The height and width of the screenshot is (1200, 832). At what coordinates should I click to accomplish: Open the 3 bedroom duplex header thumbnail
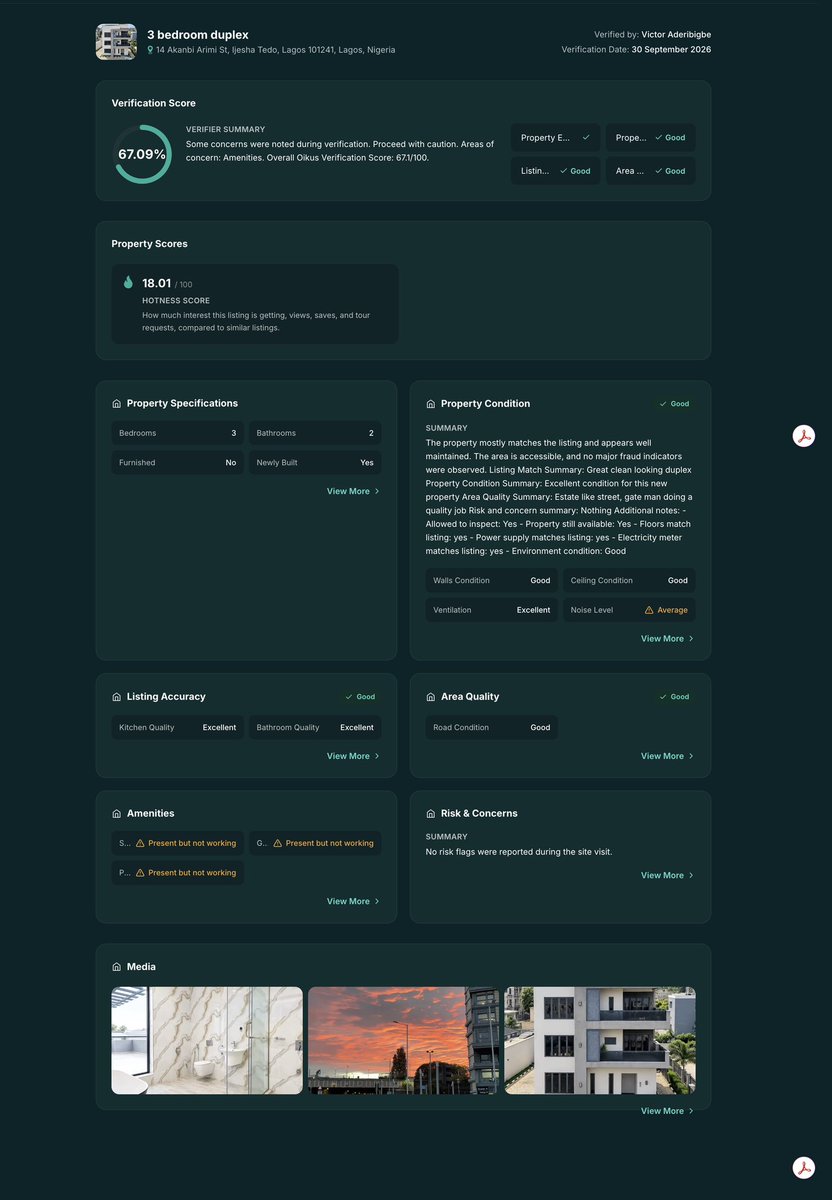116,42
